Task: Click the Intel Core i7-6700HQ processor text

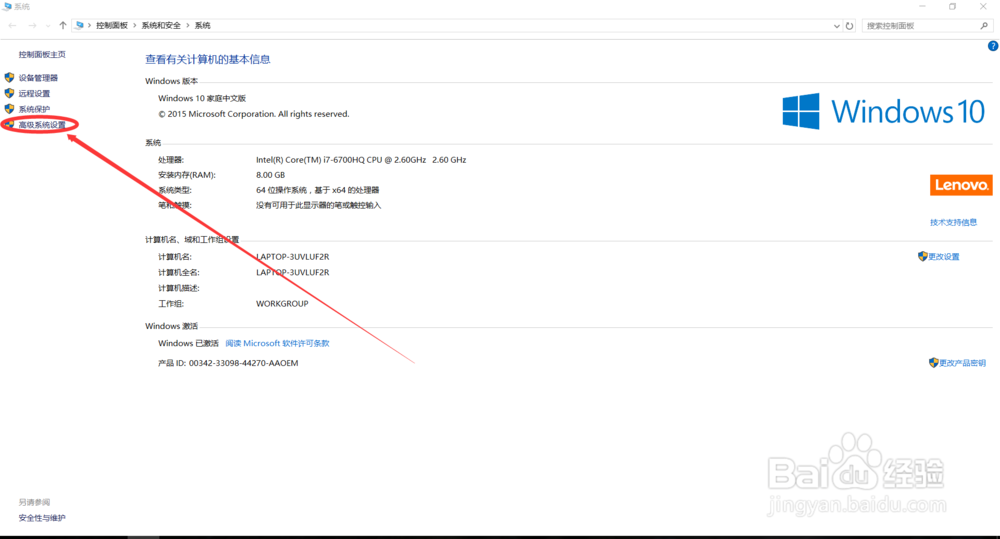Action: point(361,159)
